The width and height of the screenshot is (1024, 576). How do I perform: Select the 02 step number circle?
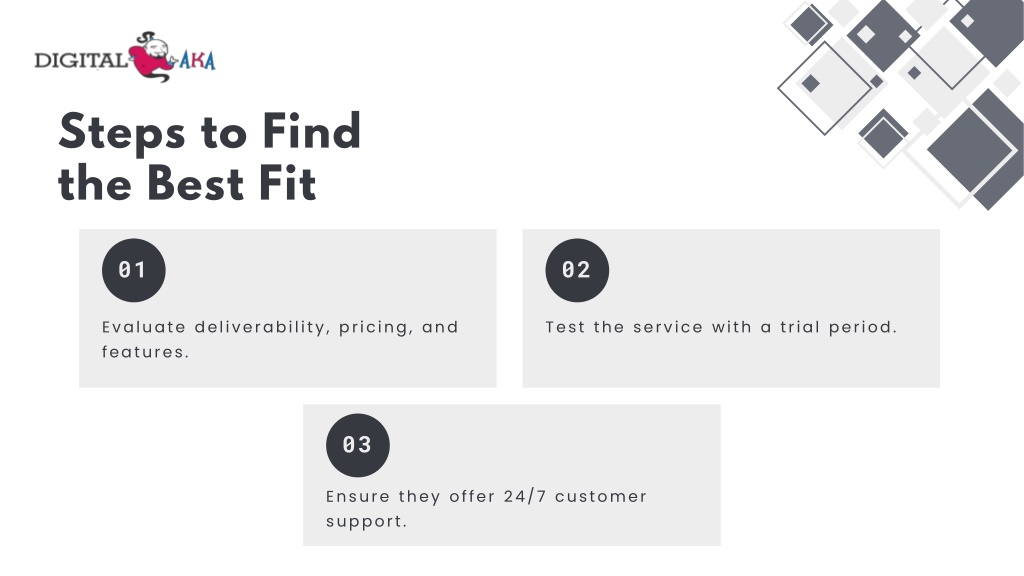pyautogui.click(x=577, y=270)
